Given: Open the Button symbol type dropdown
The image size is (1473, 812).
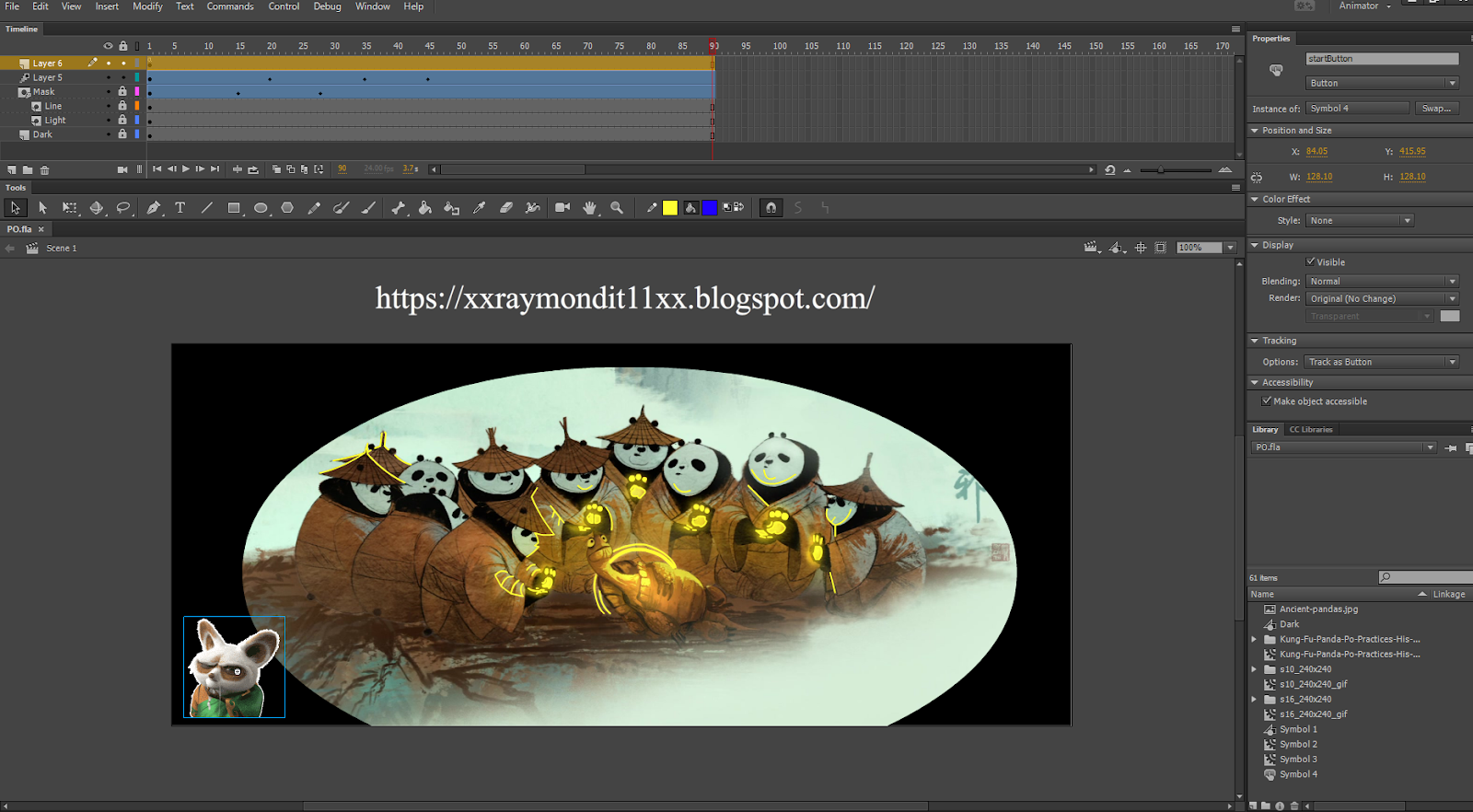Looking at the screenshot, I should (1382, 83).
